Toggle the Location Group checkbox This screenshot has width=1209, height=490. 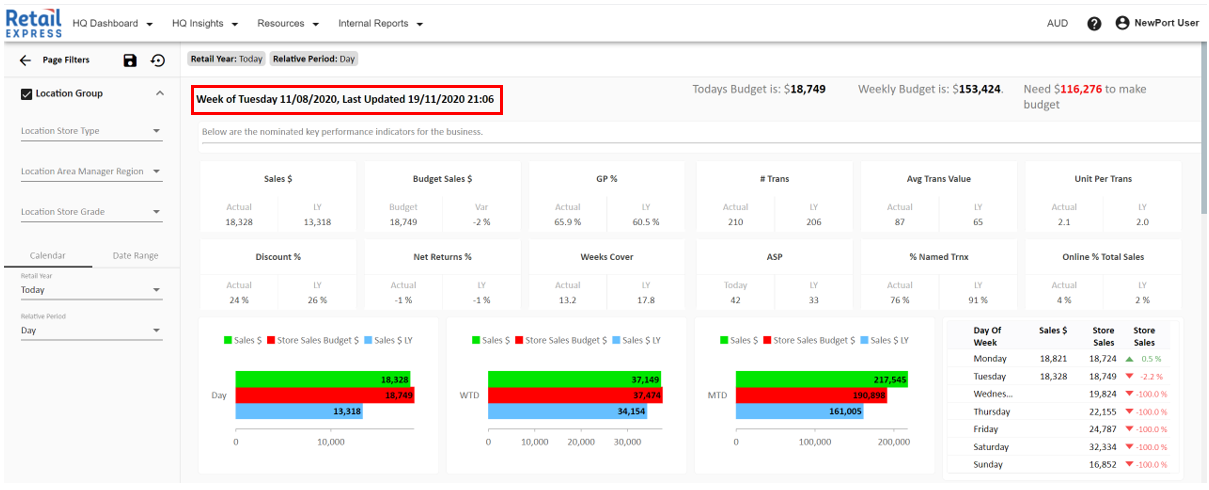click(27, 94)
